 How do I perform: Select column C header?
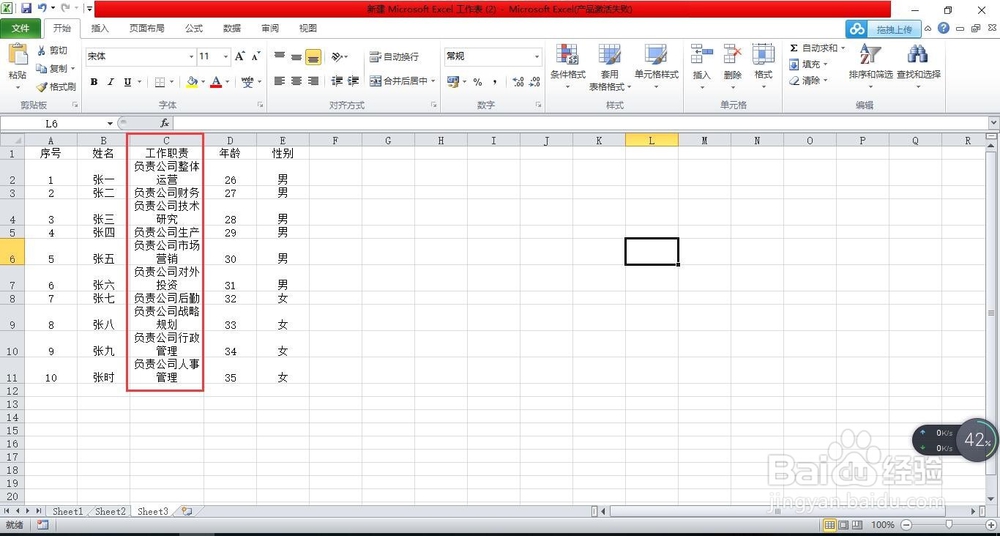point(166,140)
